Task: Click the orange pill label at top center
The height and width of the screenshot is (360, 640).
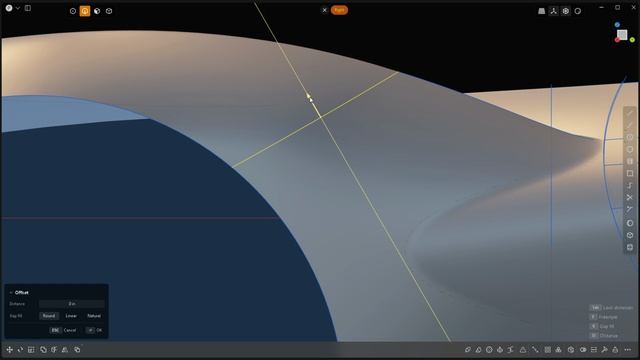Action: pyautogui.click(x=339, y=10)
